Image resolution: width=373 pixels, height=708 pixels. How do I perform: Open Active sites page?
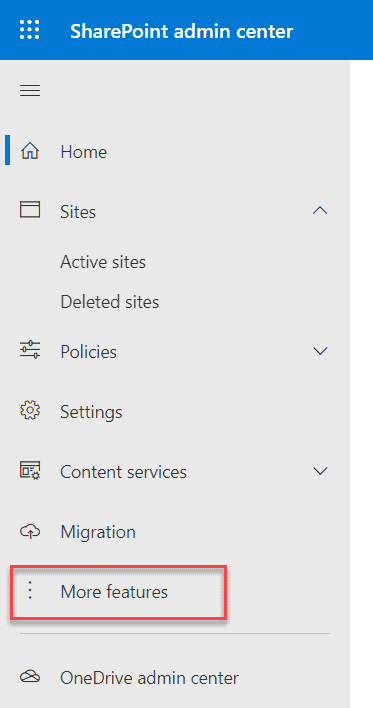click(x=103, y=262)
